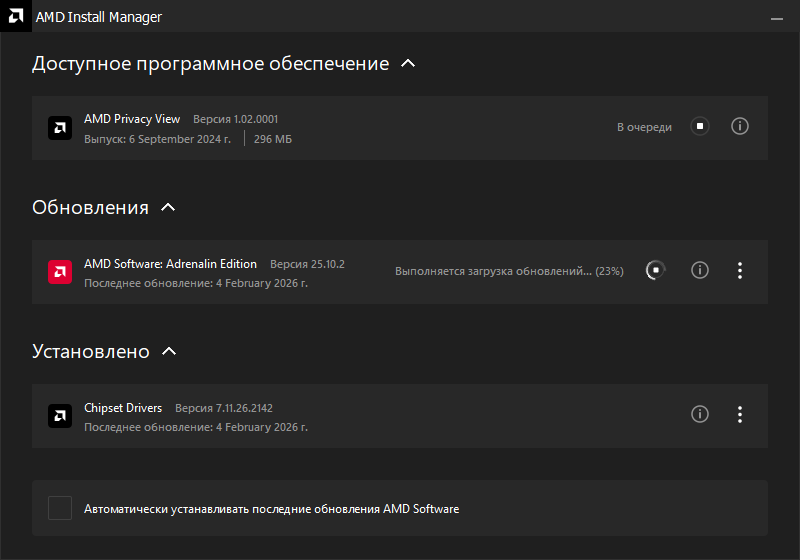Collapse the Доступное программное обеспечение section
Screen dimensions: 800x560
click(x=407, y=63)
